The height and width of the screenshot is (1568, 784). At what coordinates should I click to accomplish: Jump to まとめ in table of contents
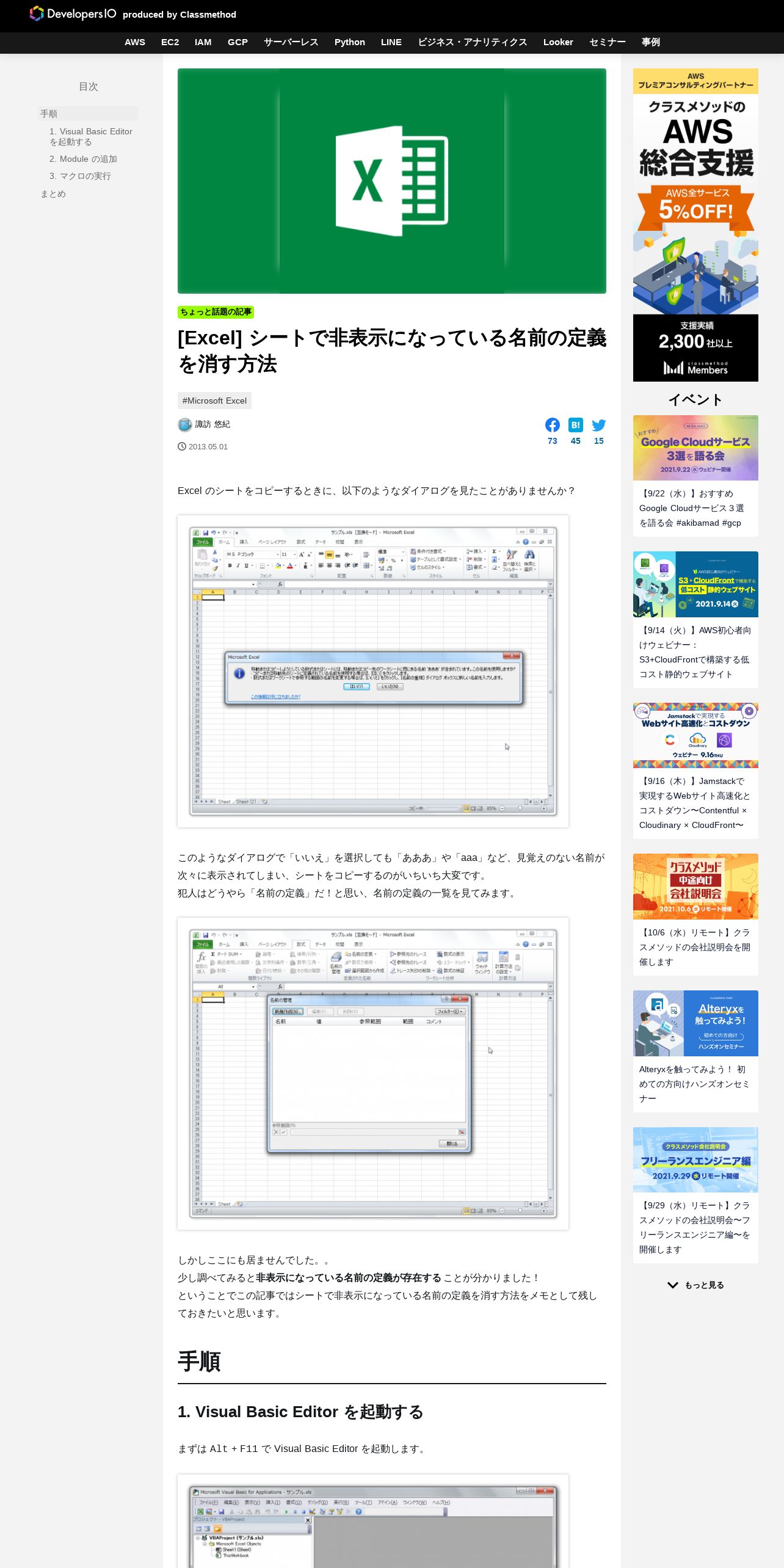pyautogui.click(x=53, y=194)
